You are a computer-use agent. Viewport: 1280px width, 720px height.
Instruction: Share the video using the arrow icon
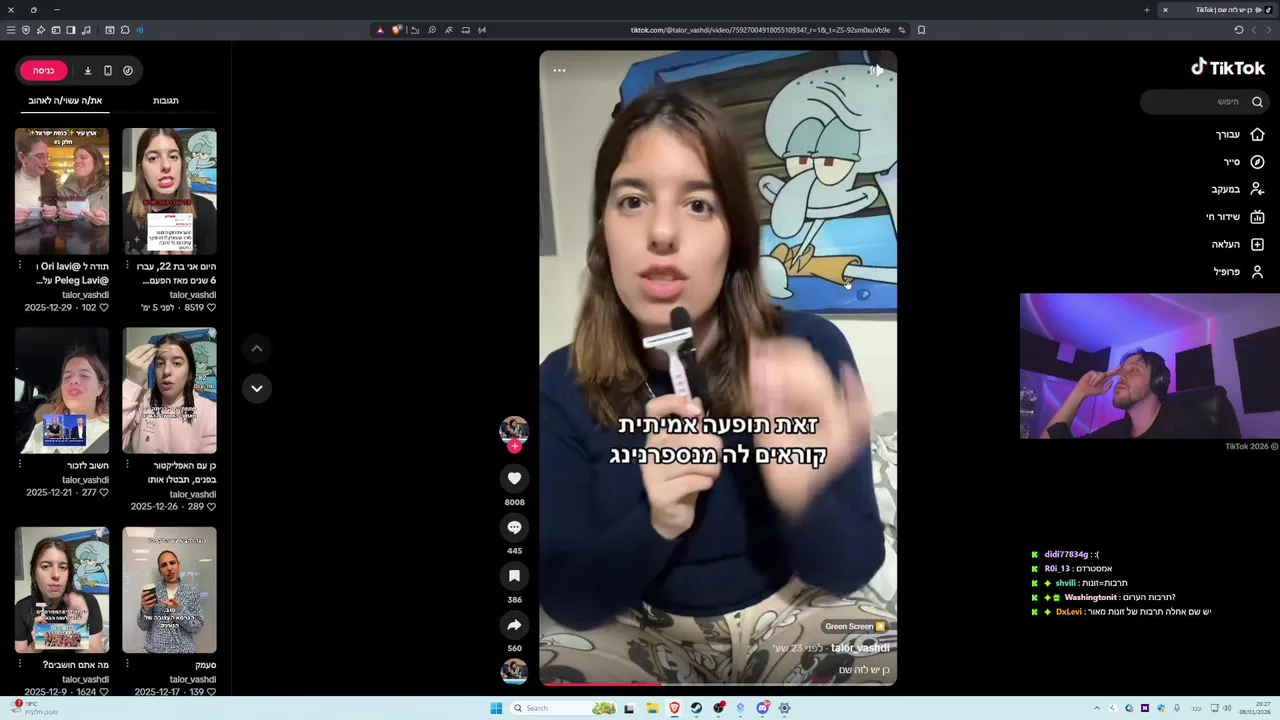514,625
